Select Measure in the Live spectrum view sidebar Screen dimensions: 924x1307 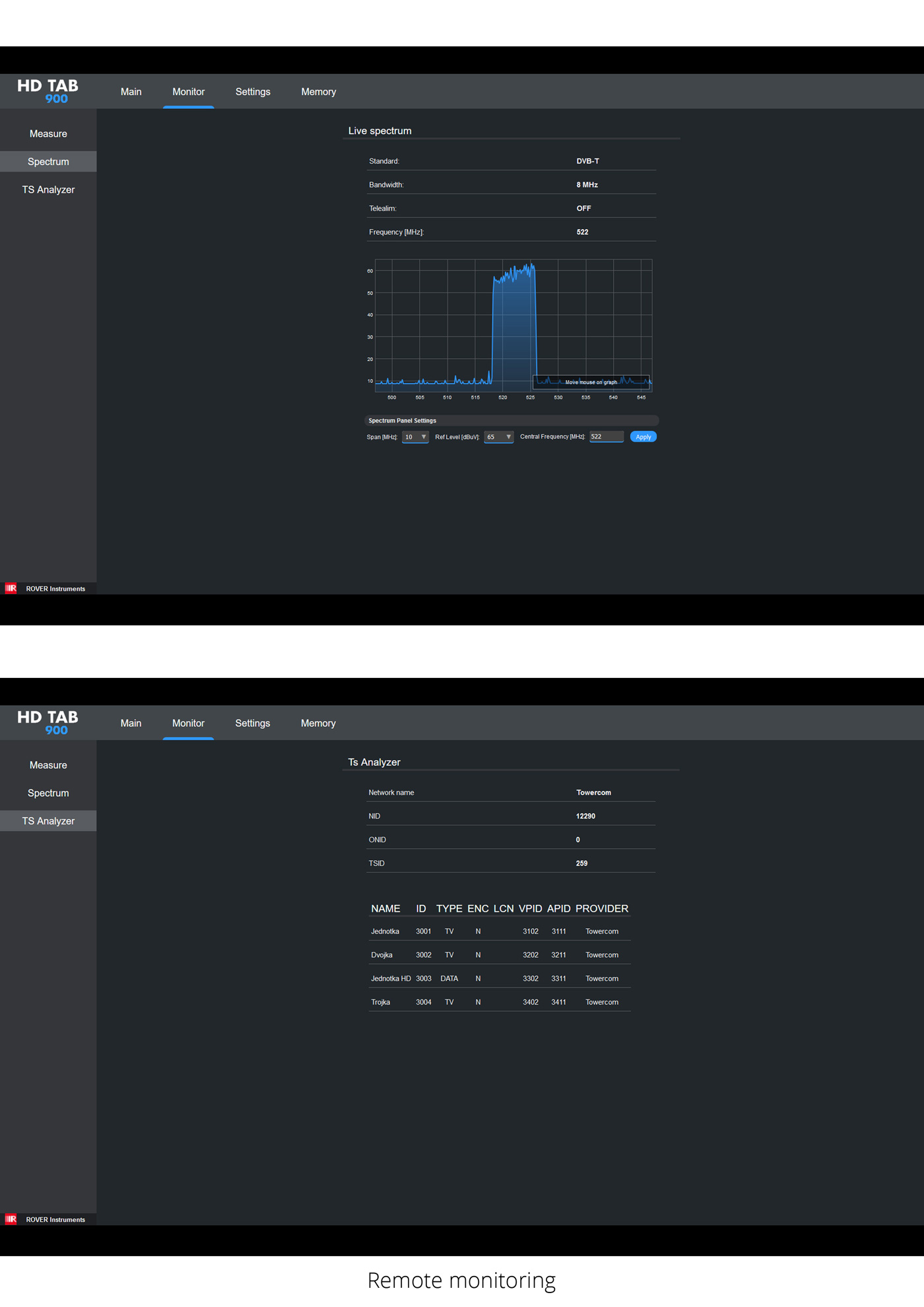pos(48,133)
